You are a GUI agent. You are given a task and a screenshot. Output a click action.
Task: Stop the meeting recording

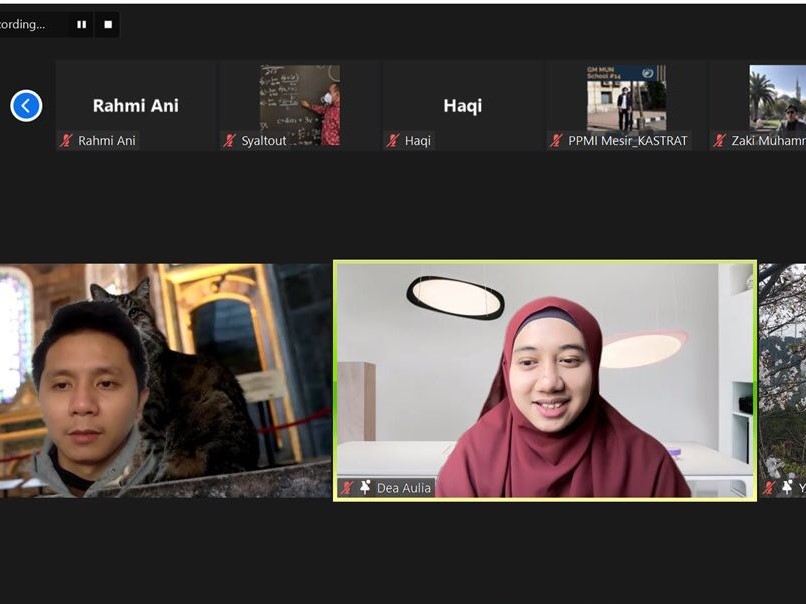click(107, 23)
